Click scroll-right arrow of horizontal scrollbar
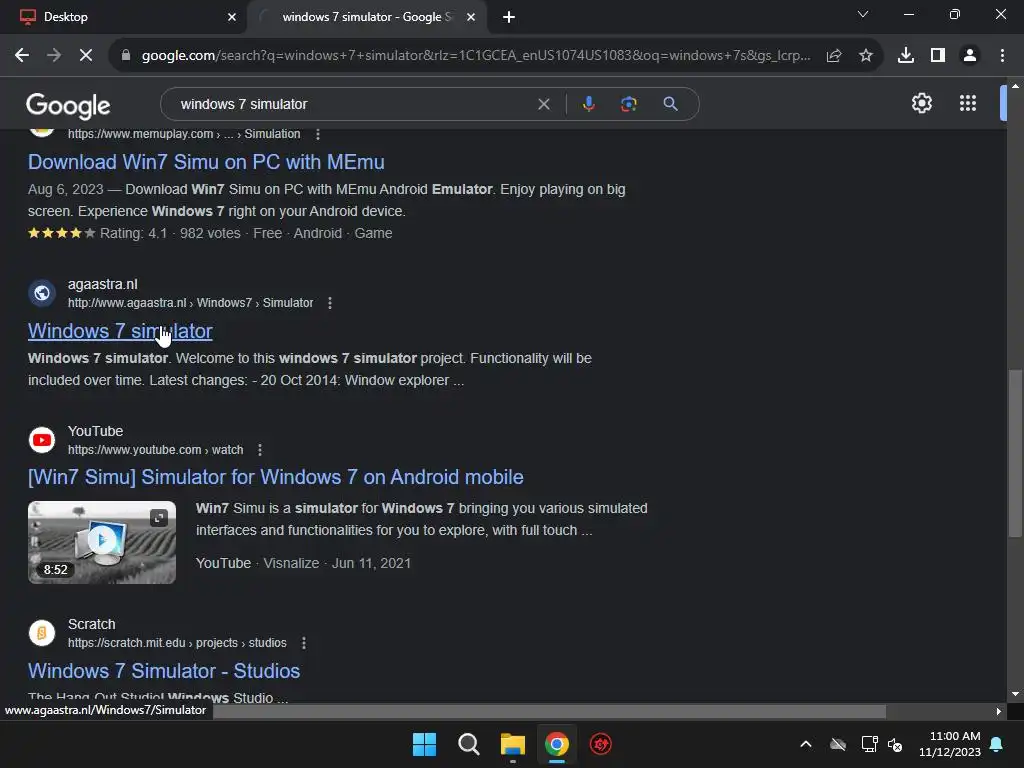 [999, 711]
